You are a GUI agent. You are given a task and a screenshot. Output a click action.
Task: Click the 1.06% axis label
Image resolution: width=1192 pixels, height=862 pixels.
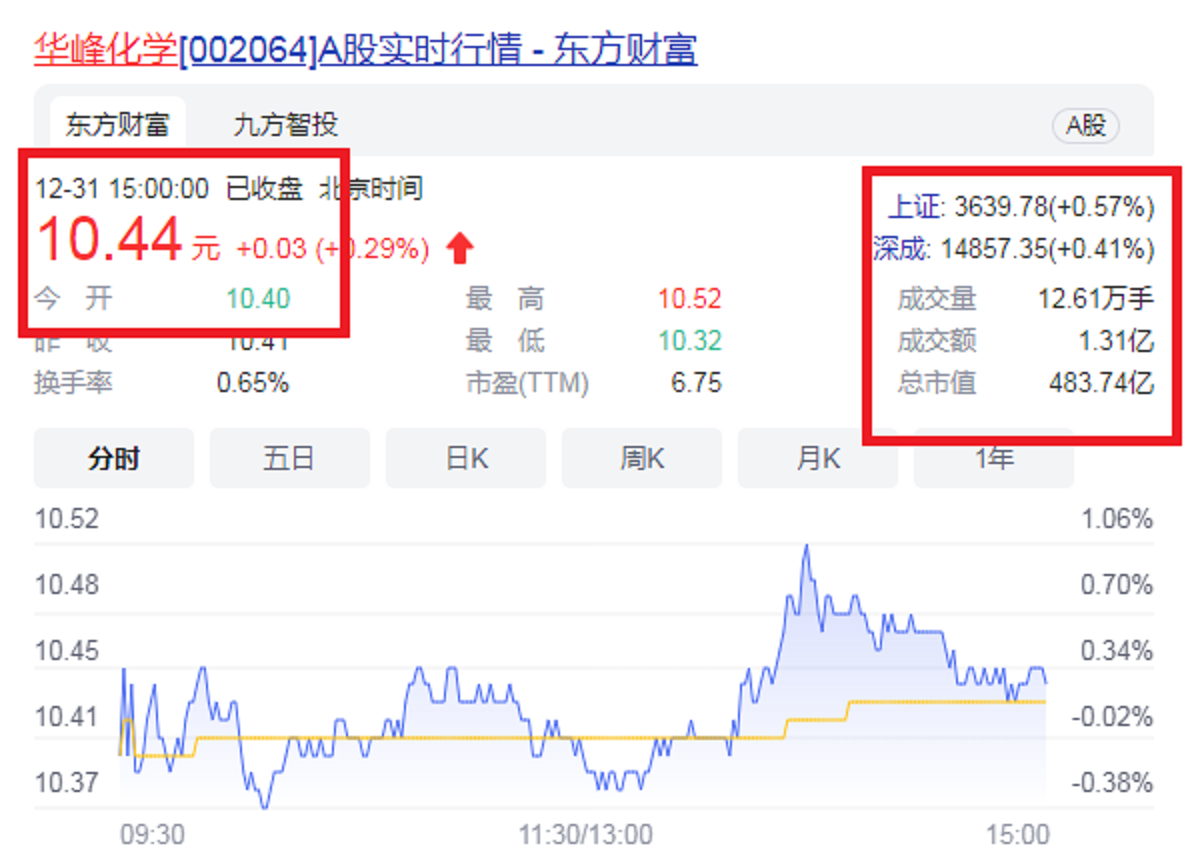click(1117, 519)
